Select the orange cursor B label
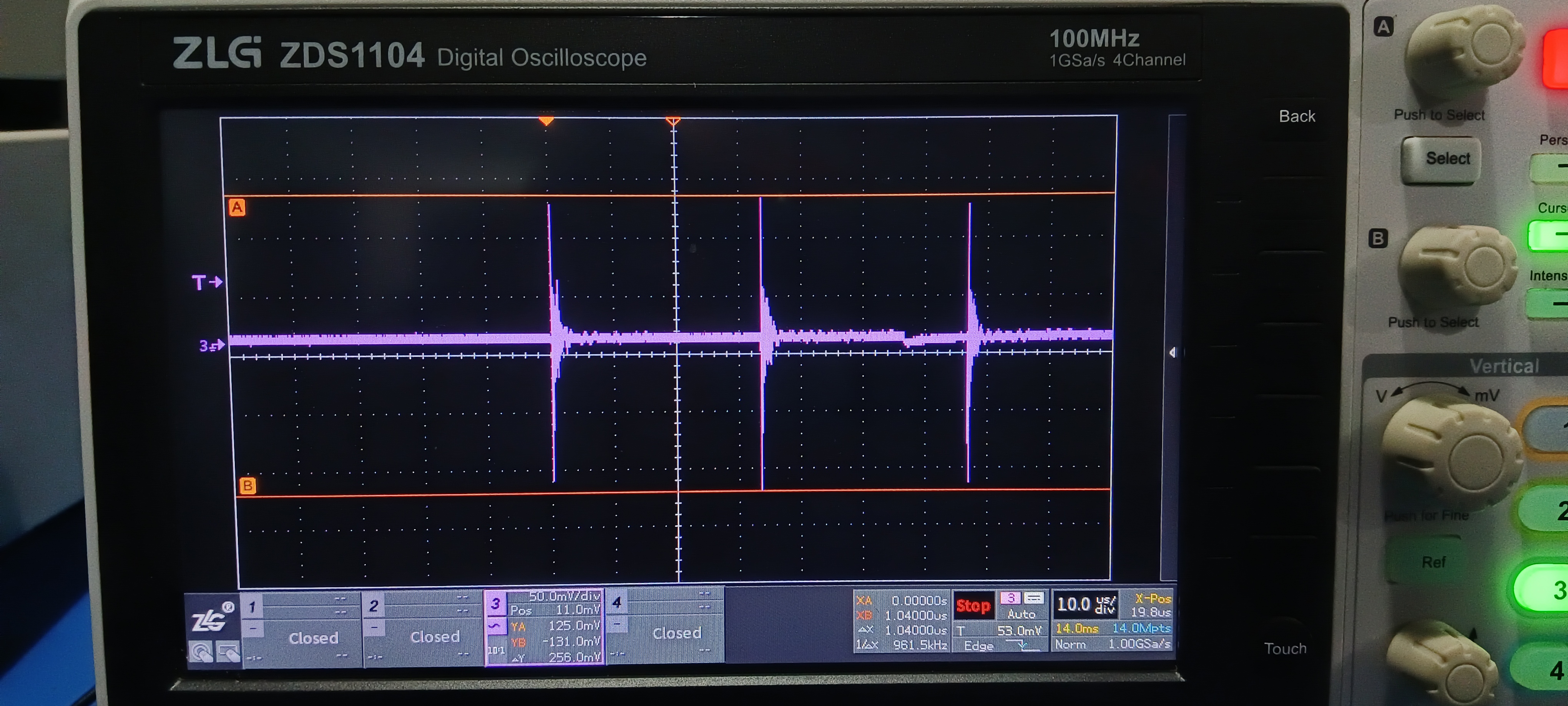The width and height of the screenshot is (1568, 706). pyautogui.click(x=247, y=486)
